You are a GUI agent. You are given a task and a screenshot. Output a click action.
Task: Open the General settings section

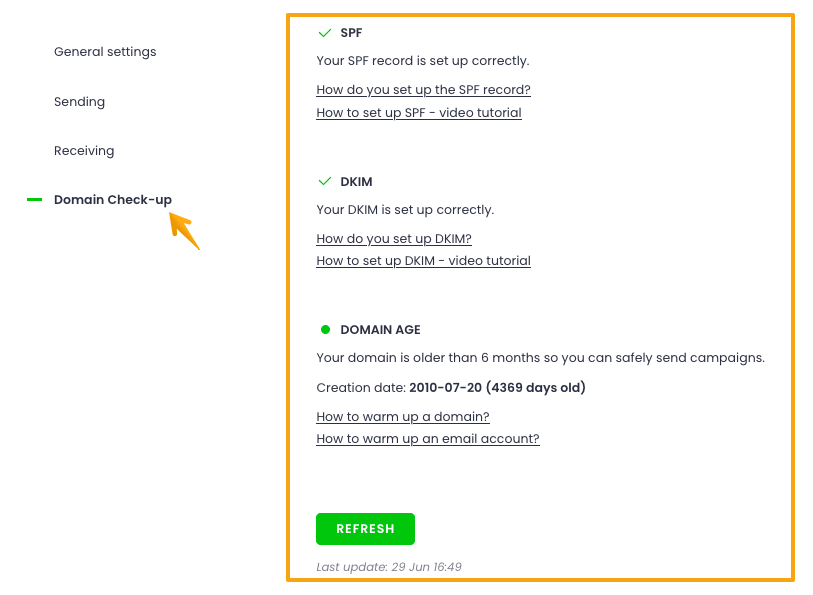point(105,52)
